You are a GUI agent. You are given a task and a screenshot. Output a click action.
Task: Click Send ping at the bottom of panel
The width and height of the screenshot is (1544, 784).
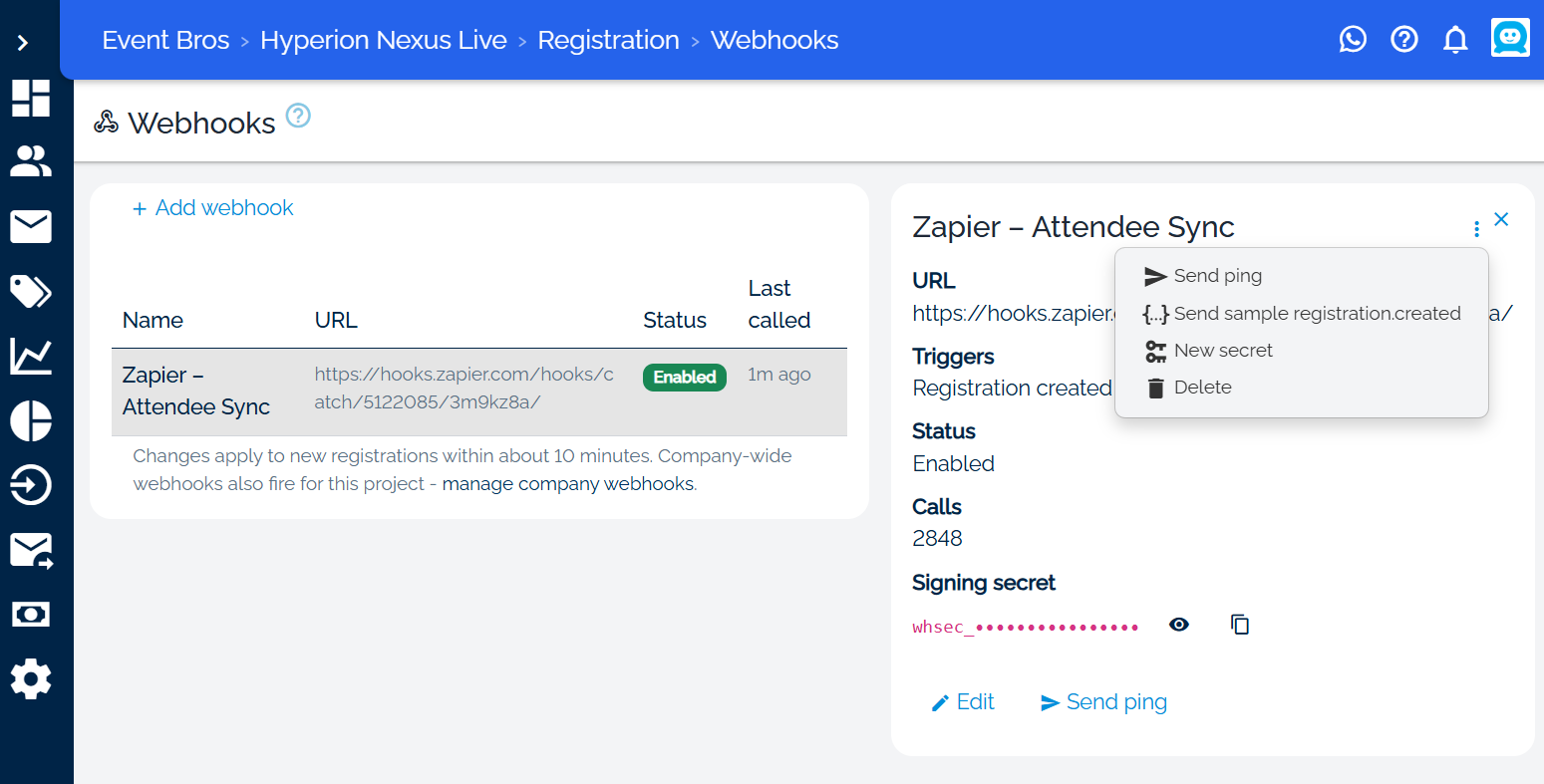click(x=1103, y=702)
